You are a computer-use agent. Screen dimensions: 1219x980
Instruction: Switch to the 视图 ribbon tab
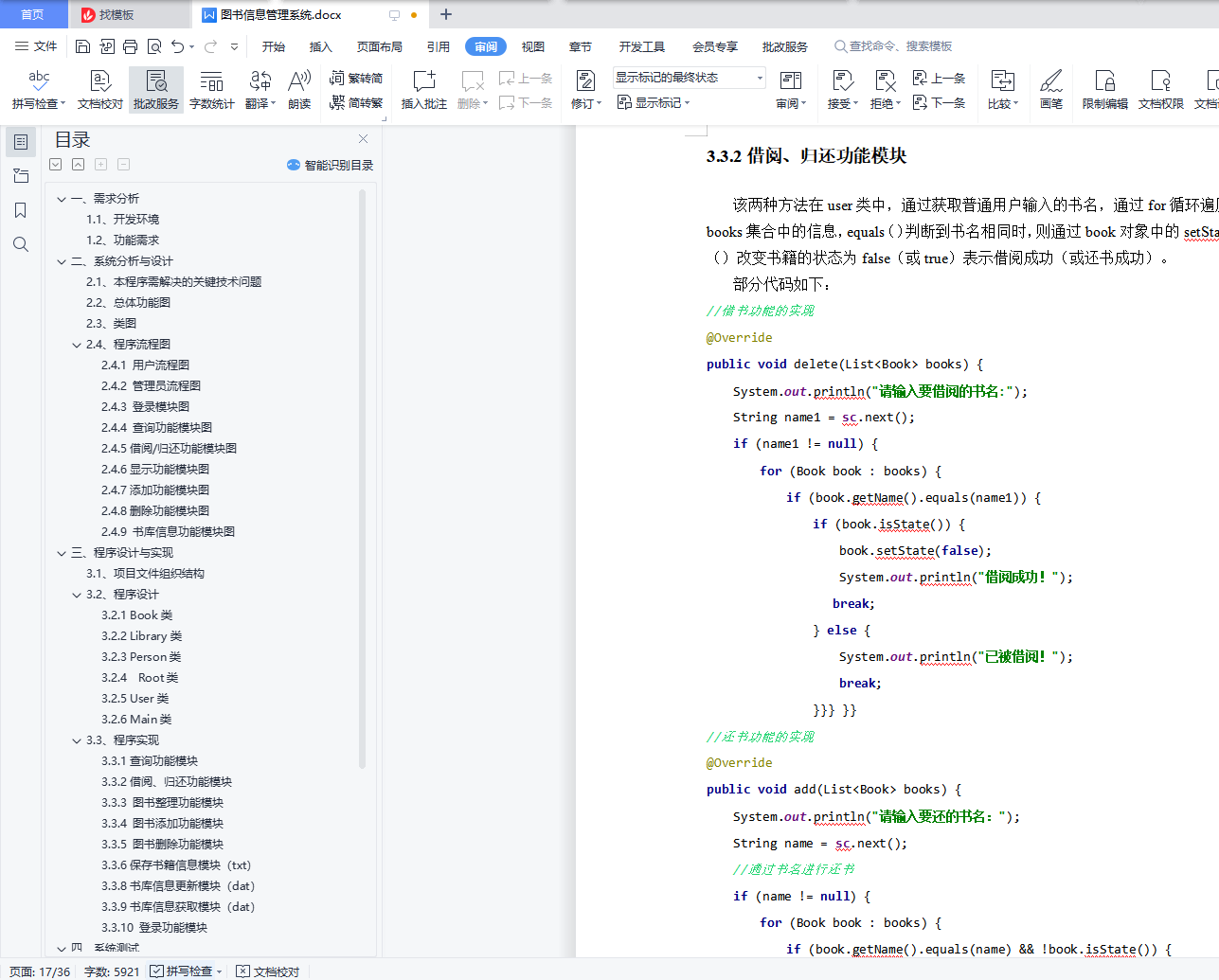(x=533, y=46)
